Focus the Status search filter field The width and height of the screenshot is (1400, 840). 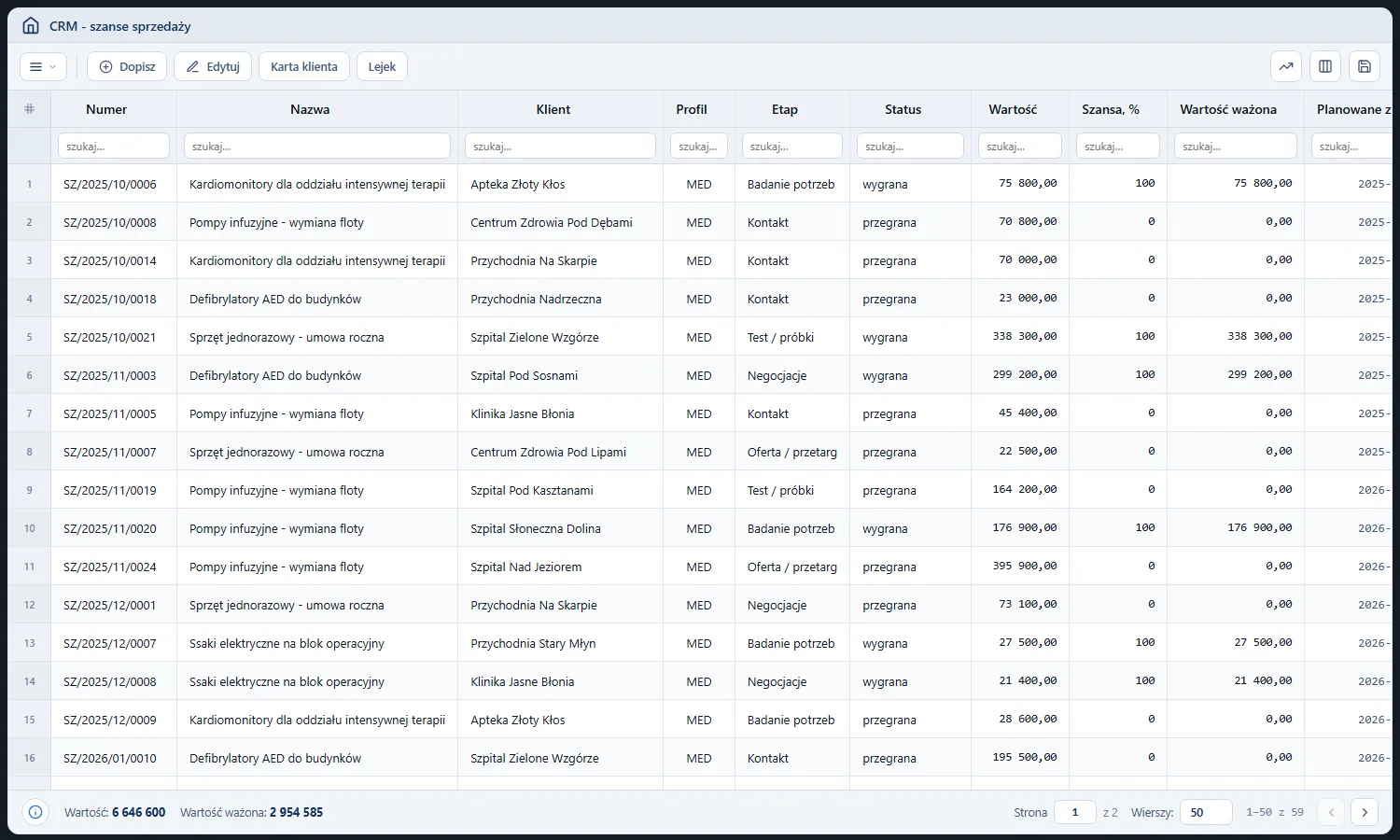coord(910,146)
